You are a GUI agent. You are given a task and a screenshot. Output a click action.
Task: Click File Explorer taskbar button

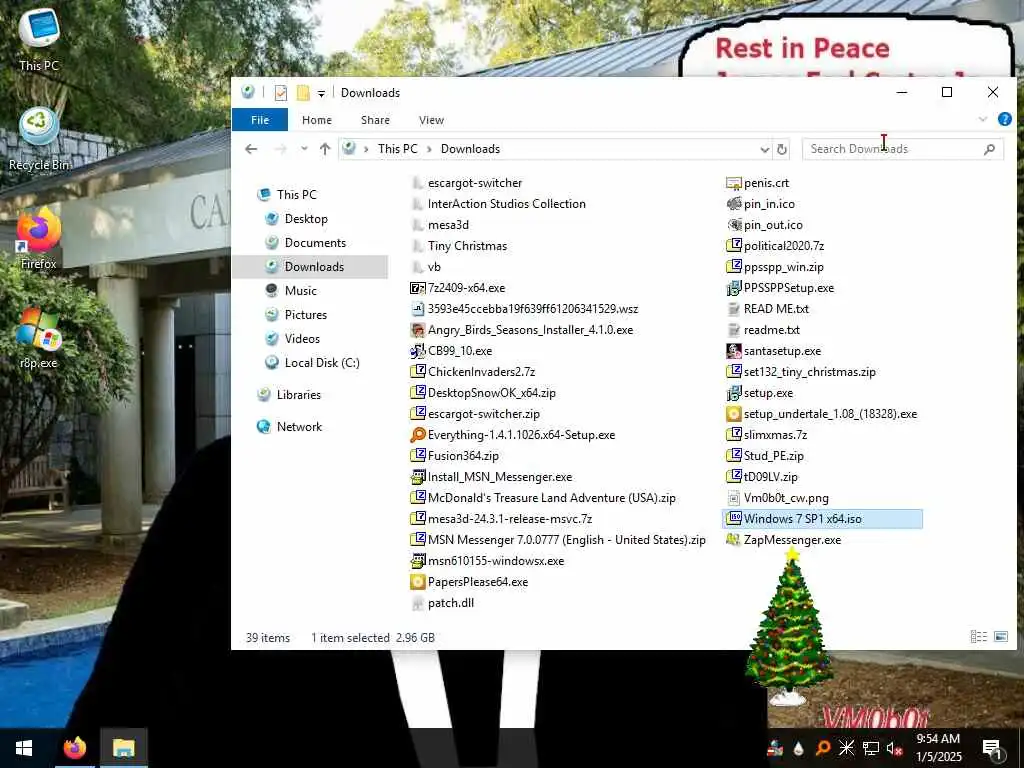click(123, 748)
